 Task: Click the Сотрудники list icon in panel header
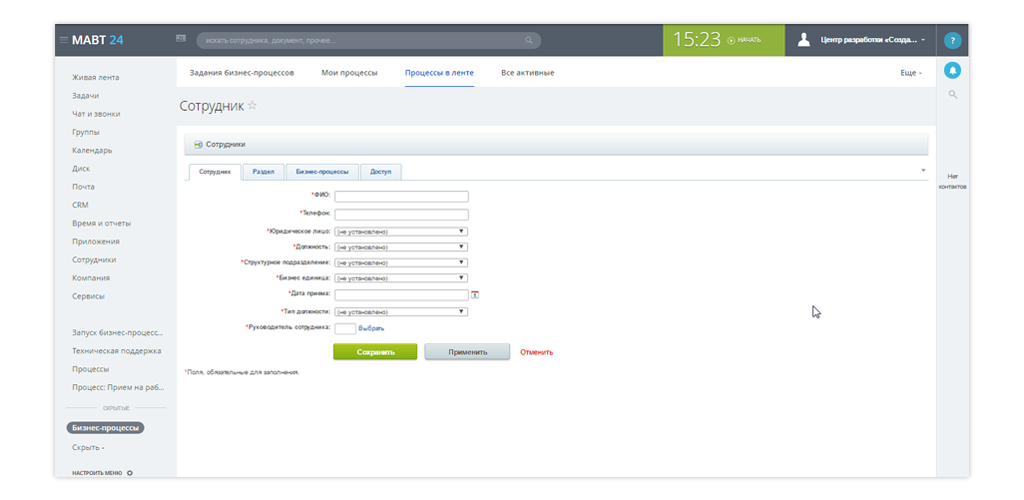click(x=198, y=145)
